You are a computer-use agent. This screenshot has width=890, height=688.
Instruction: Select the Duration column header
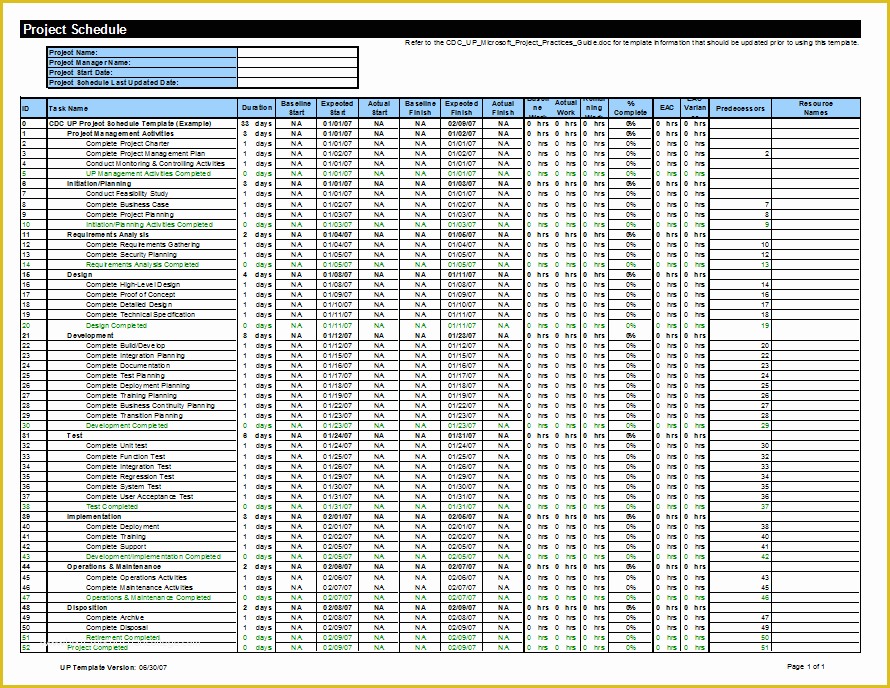point(257,108)
